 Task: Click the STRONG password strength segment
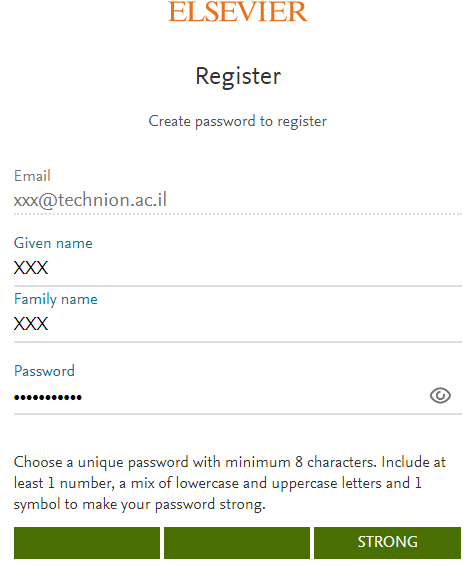click(387, 543)
